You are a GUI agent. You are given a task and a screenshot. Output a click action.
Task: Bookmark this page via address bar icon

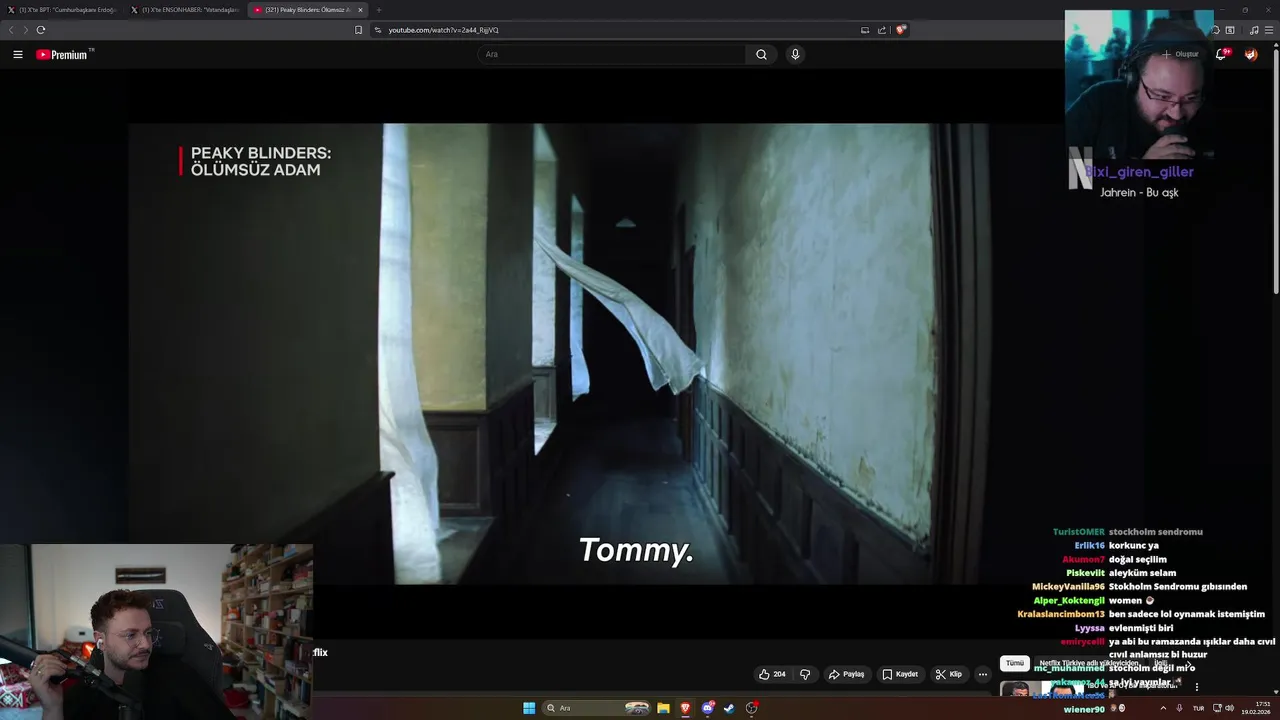[x=358, y=30]
